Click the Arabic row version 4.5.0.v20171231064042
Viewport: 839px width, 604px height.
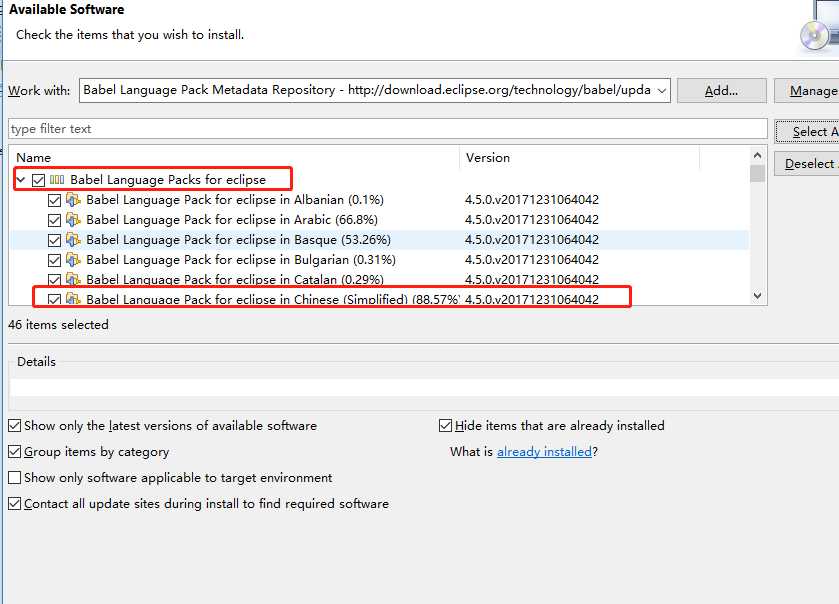(x=532, y=220)
